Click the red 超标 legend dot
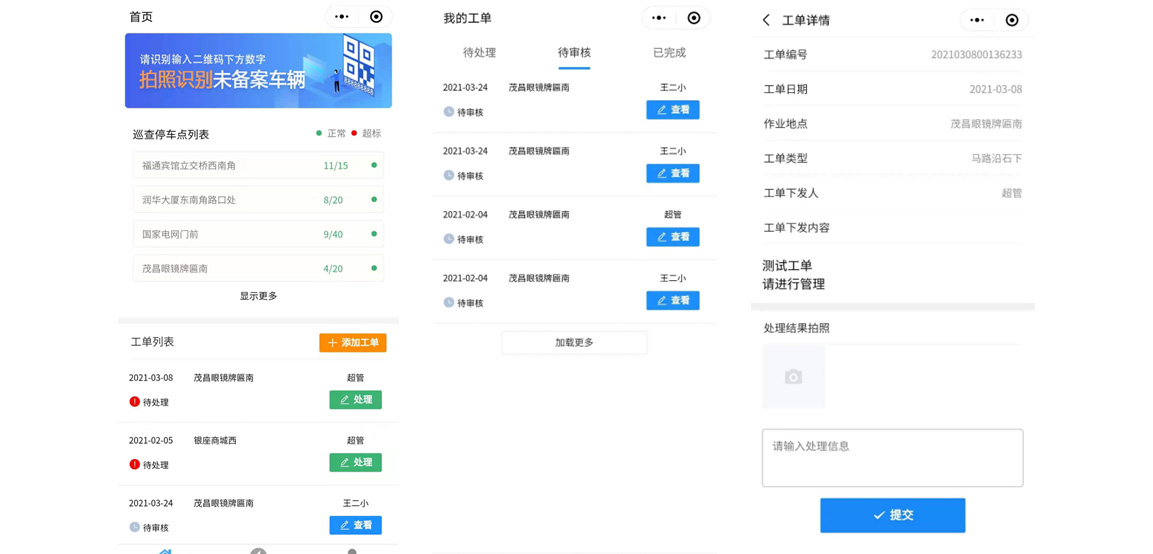 354,133
